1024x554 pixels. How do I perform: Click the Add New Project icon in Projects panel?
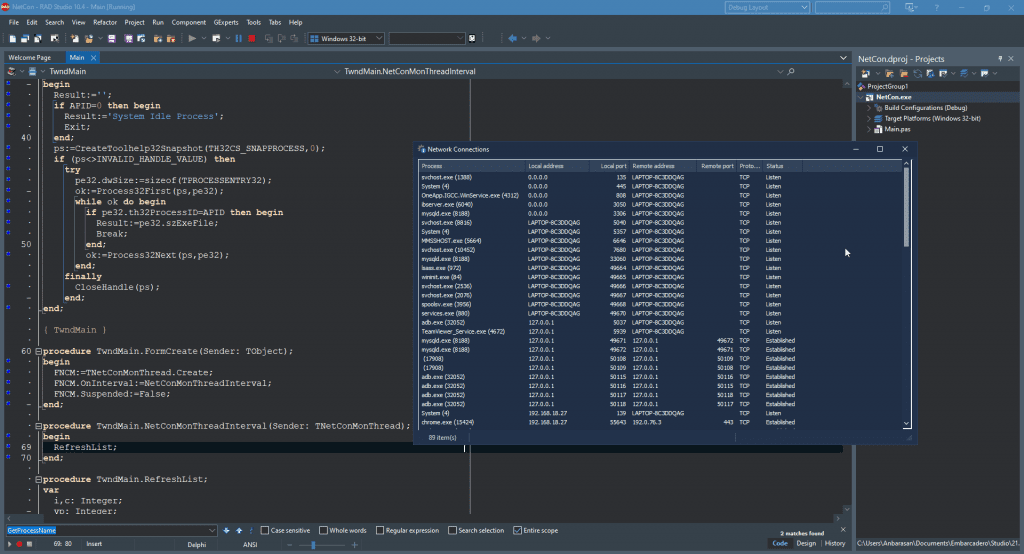click(865, 73)
